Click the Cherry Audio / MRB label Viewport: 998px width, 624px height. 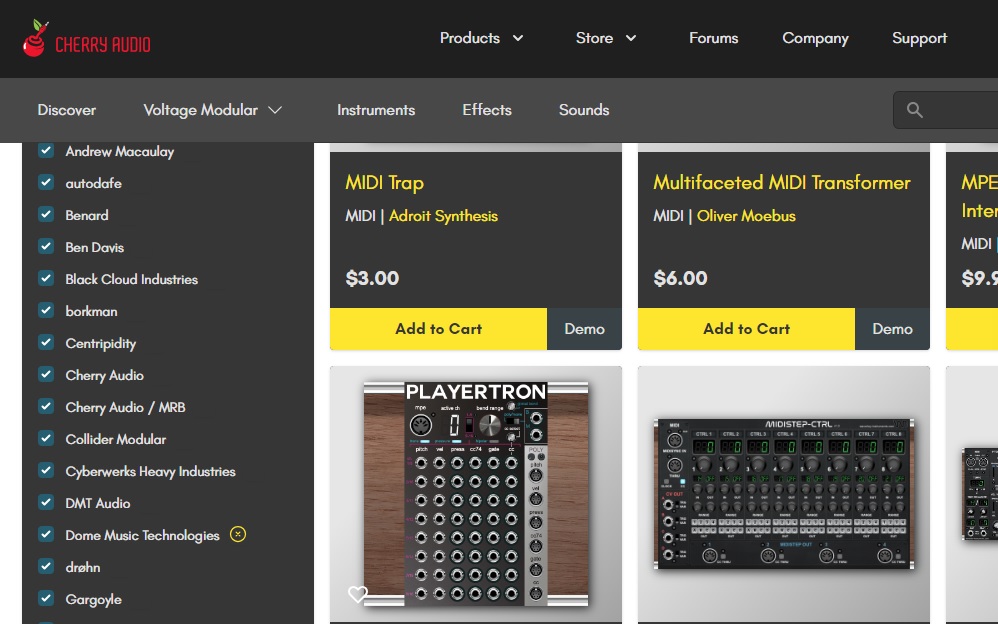click(125, 408)
